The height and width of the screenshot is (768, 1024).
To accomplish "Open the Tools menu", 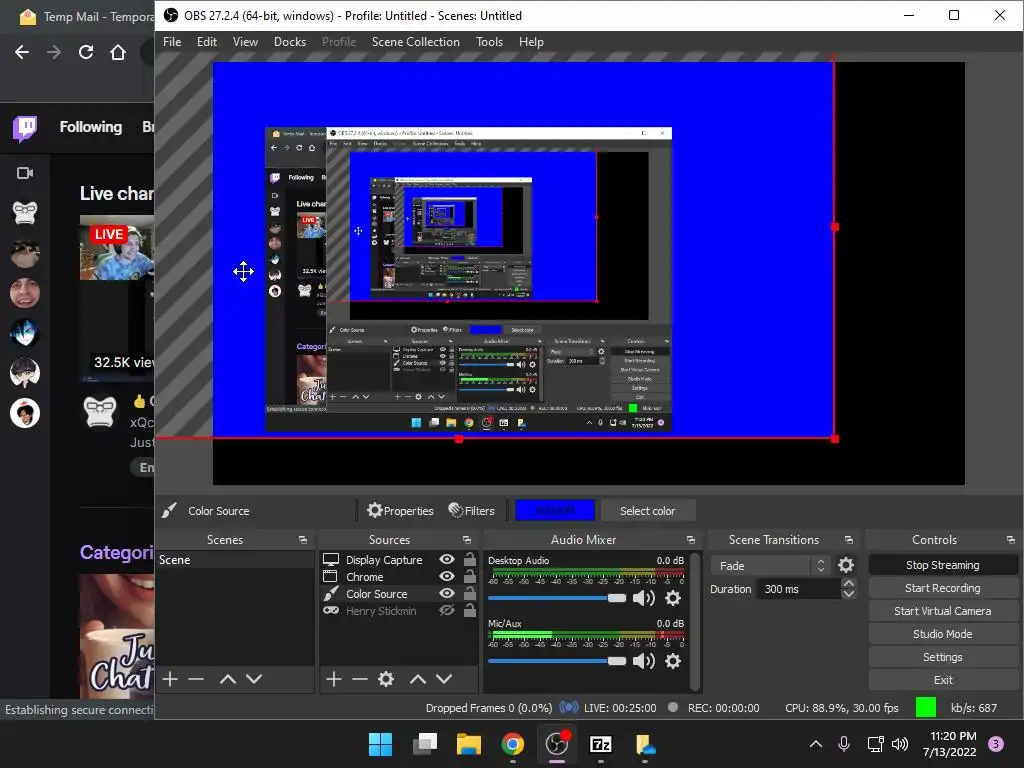I will click(489, 42).
